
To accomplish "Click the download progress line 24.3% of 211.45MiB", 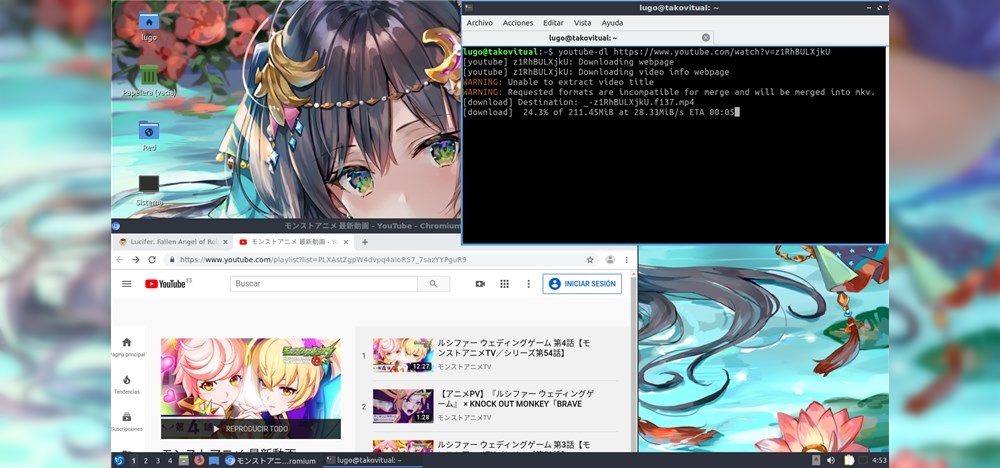I will coord(599,112).
